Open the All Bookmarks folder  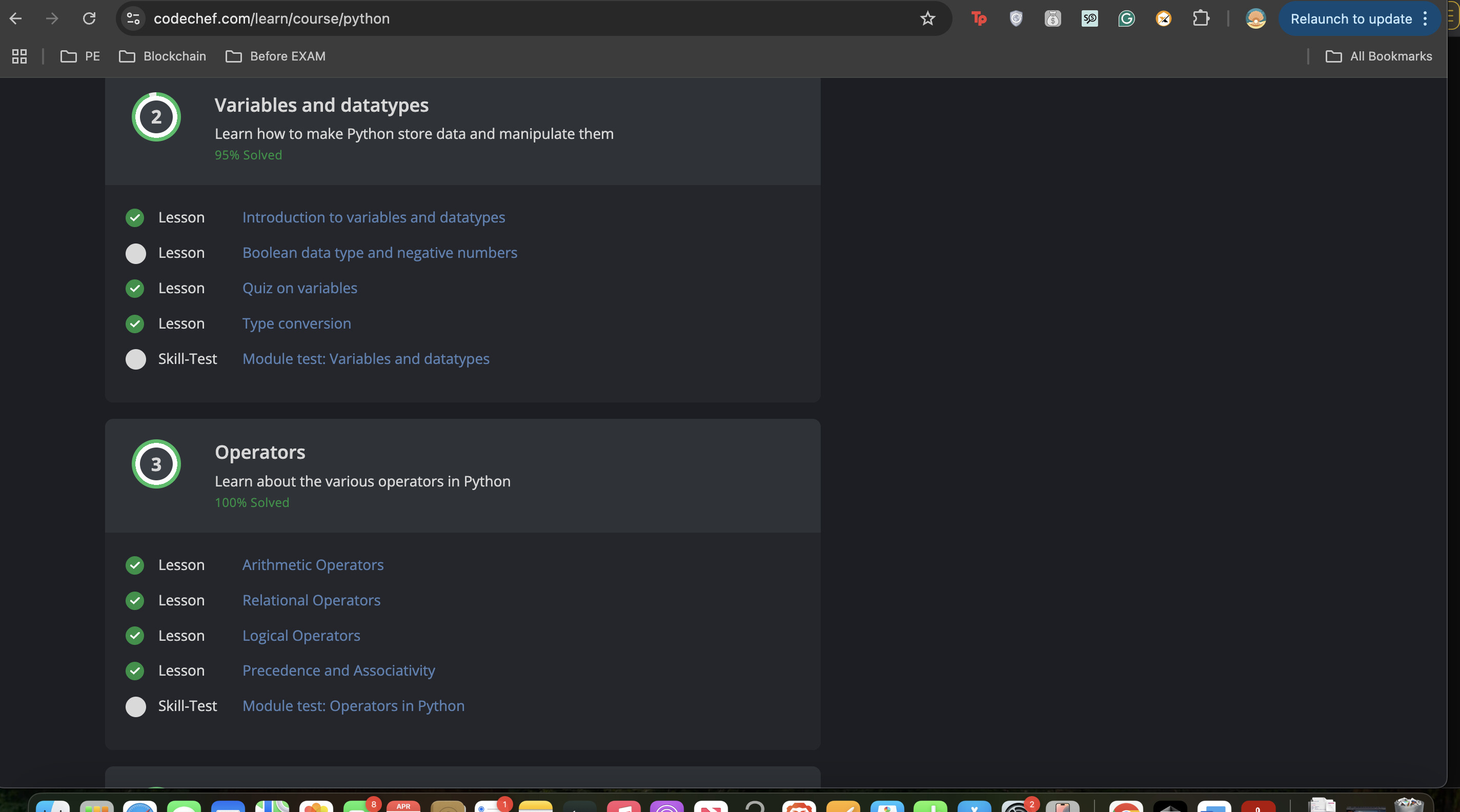point(1378,56)
